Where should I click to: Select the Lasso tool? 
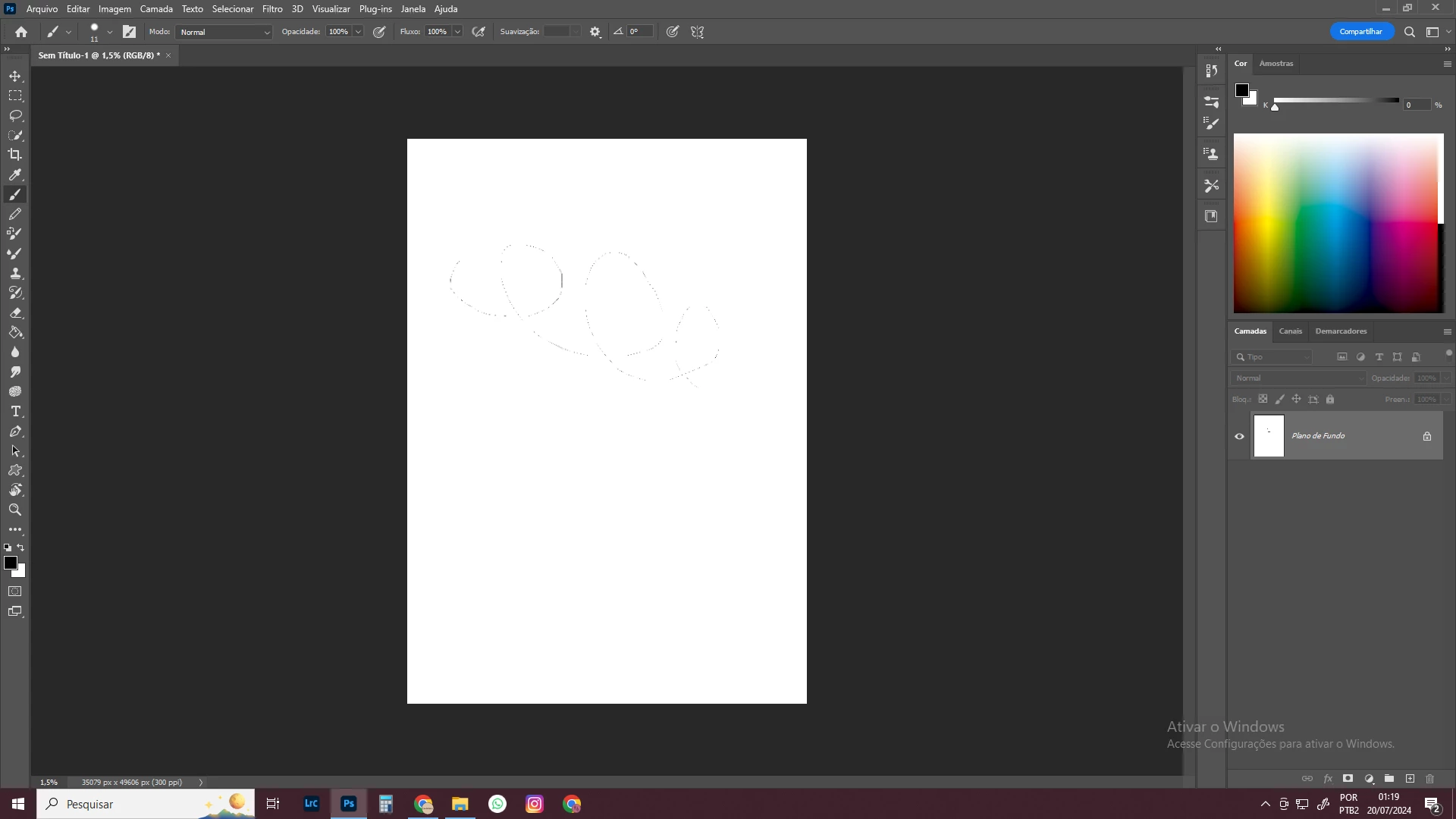(x=15, y=115)
